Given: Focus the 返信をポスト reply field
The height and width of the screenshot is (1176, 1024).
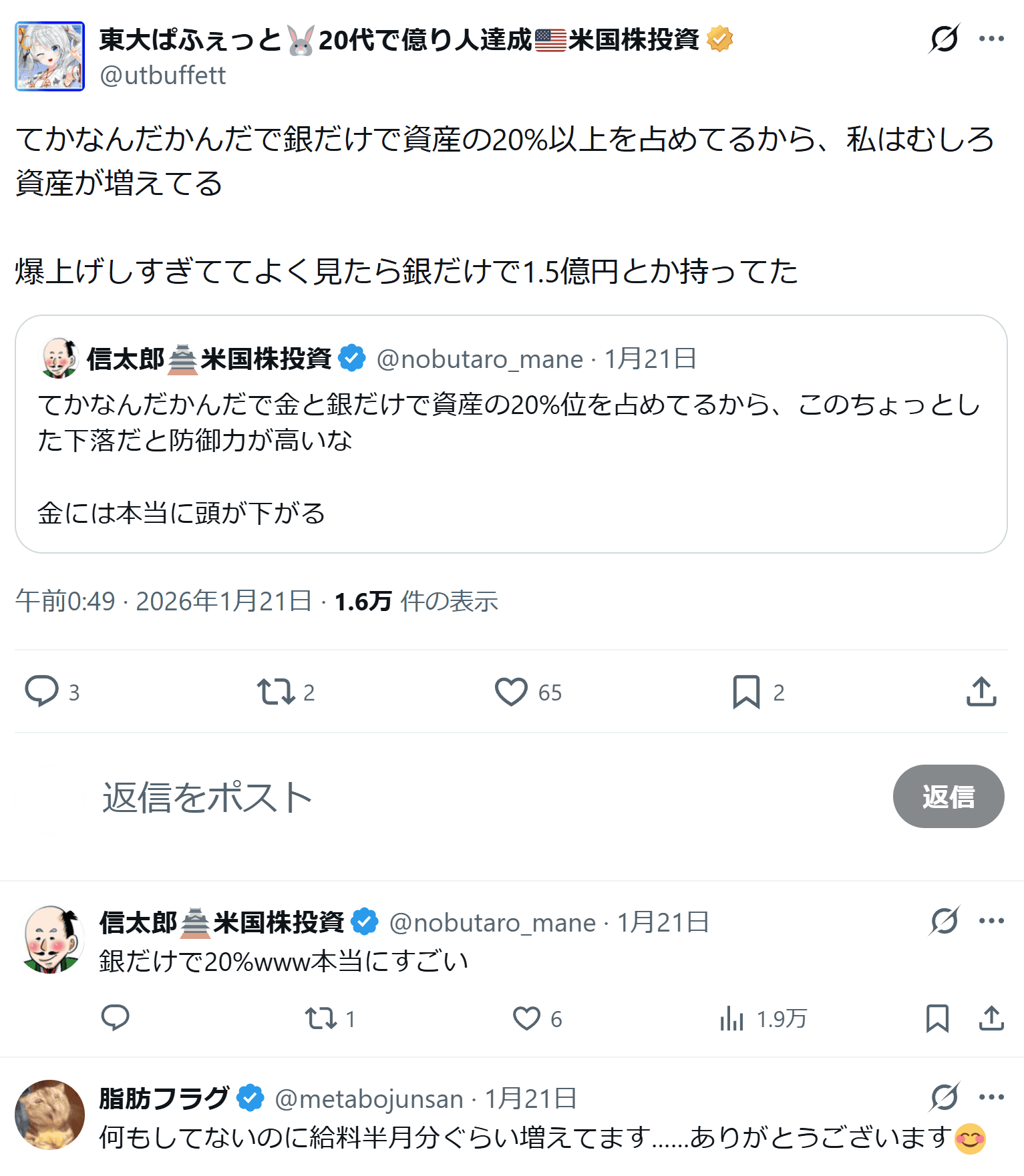Looking at the screenshot, I should (x=468, y=797).
